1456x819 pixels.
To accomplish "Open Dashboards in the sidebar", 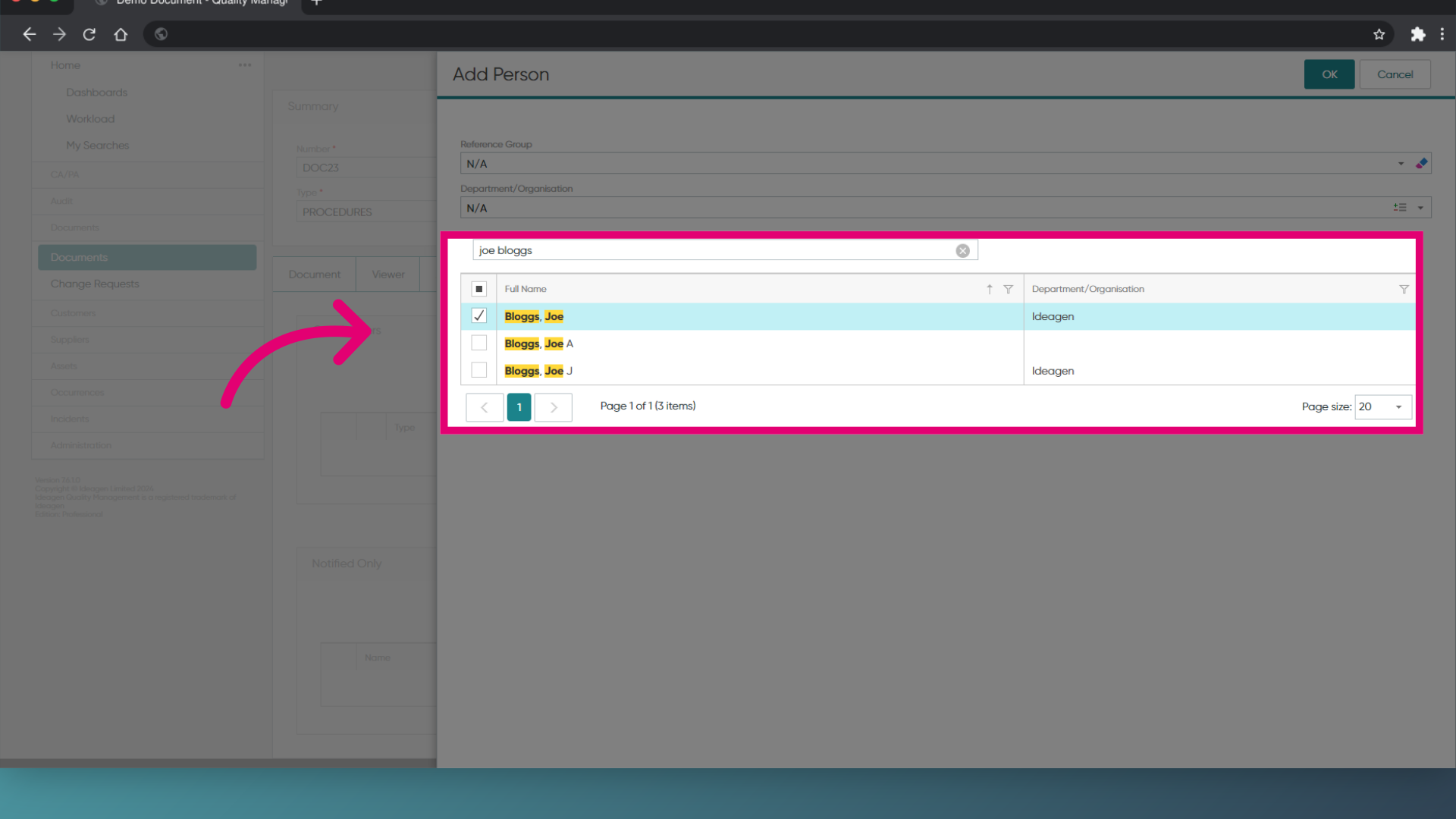I will coord(96,93).
